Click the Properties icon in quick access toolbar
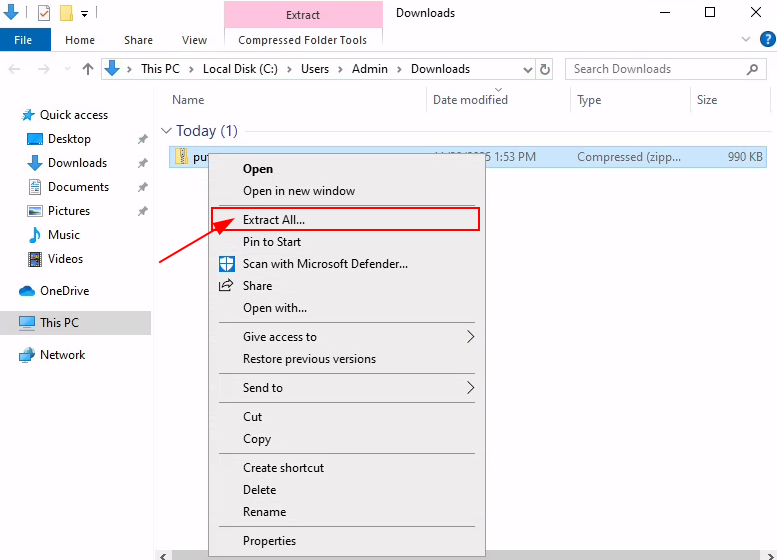The image size is (777, 560). (x=44, y=13)
